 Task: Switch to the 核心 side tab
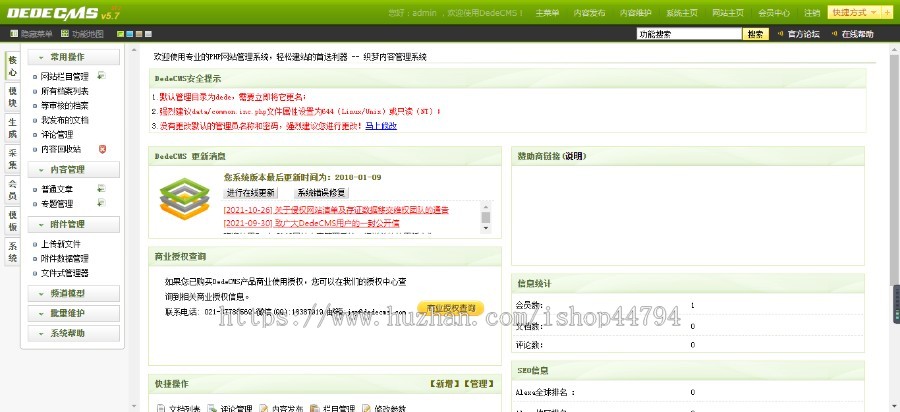[13, 66]
